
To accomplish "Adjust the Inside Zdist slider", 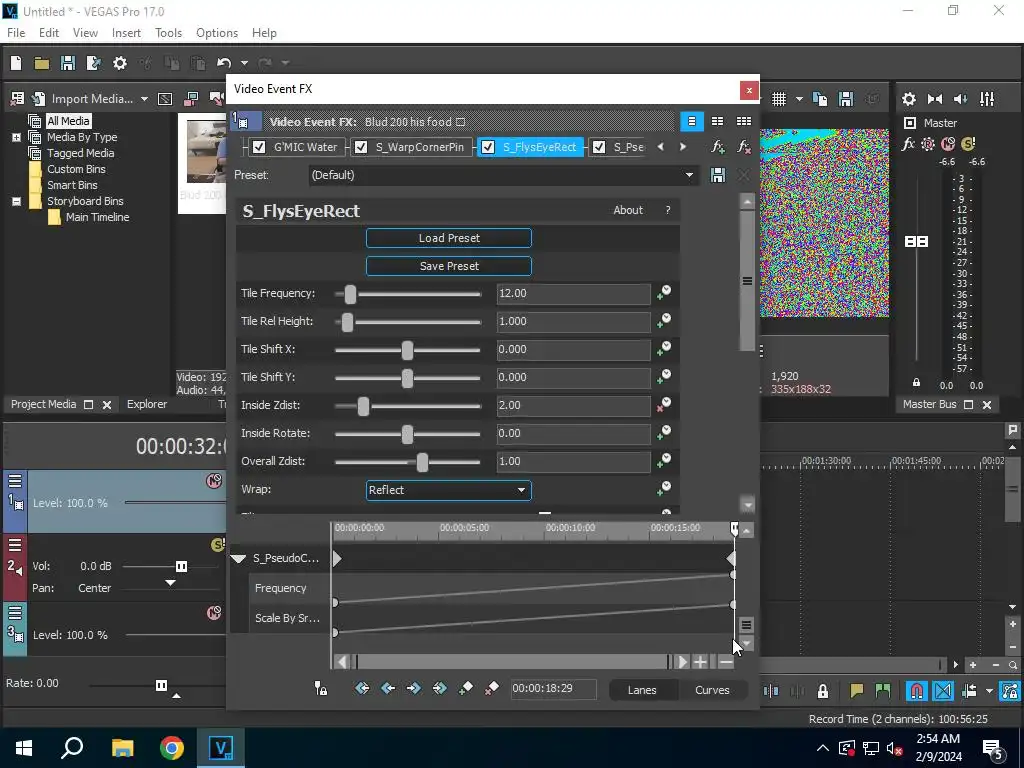I will coord(363,406).
